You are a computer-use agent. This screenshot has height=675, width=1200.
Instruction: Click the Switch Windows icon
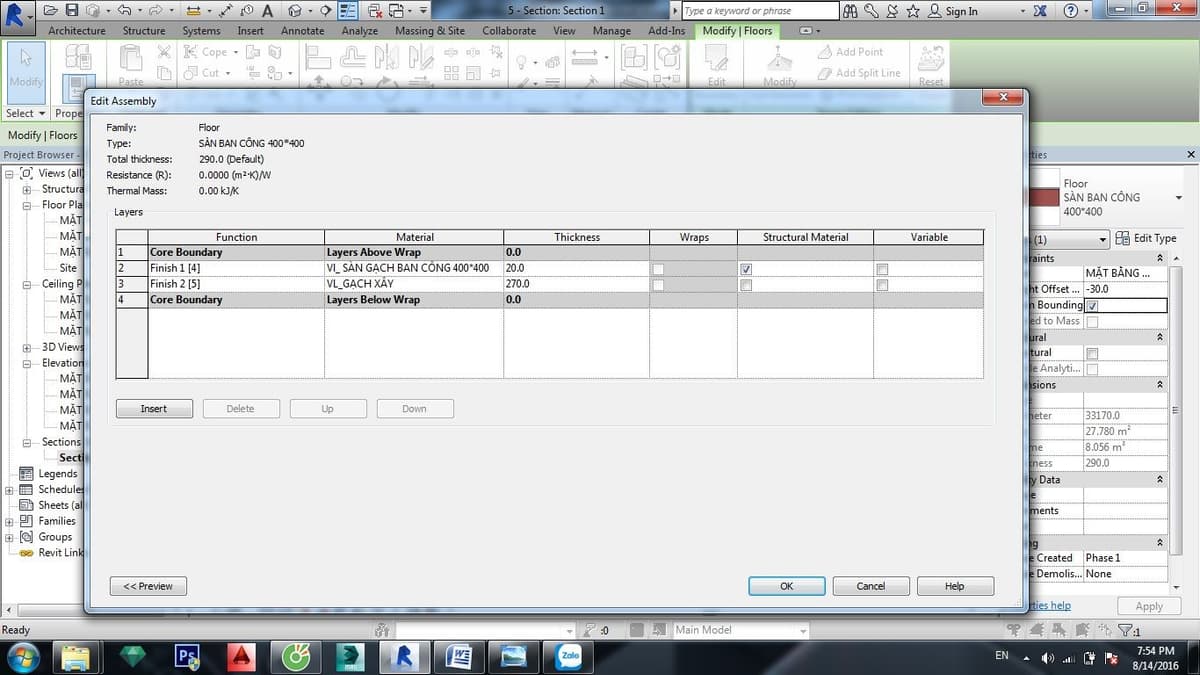[397, 10]
